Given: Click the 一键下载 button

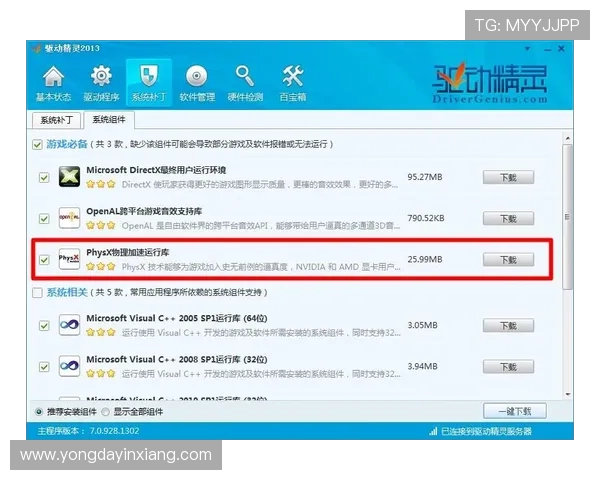Looking at the screenshot, I should [515, 411].
